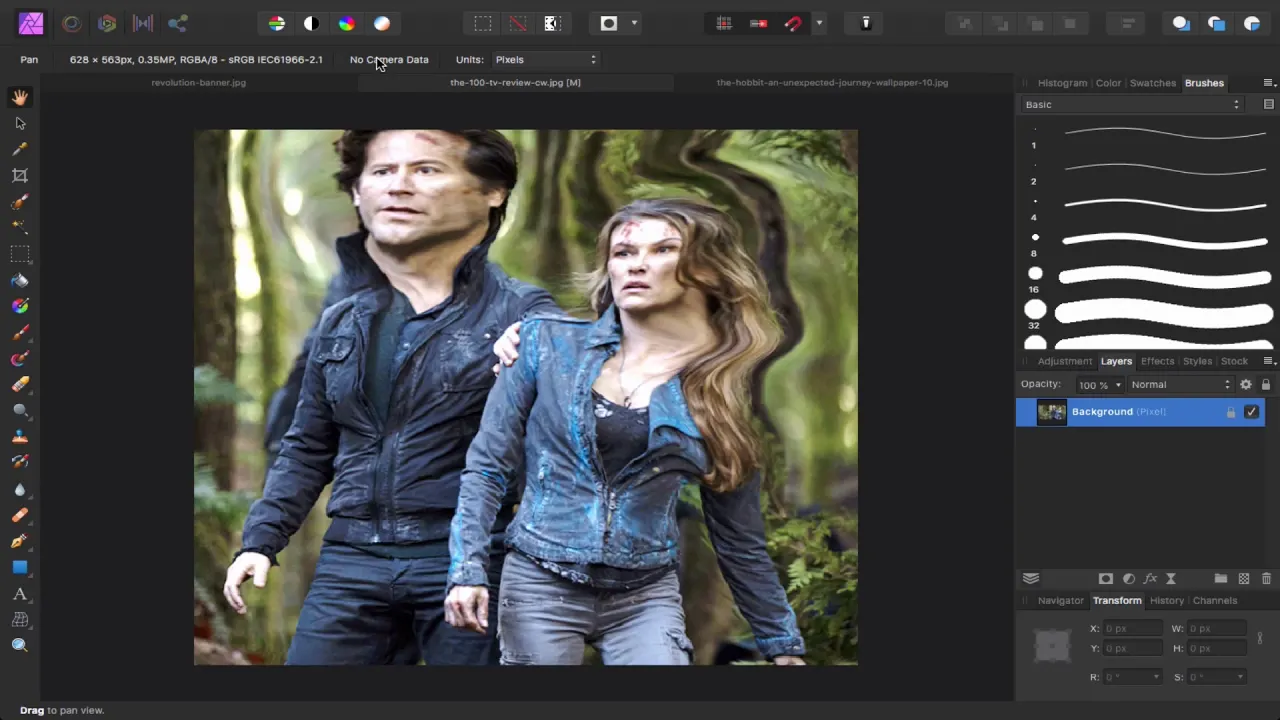
Task: Switch to the Tone Mapping Persona
Action: coord(143,23)
